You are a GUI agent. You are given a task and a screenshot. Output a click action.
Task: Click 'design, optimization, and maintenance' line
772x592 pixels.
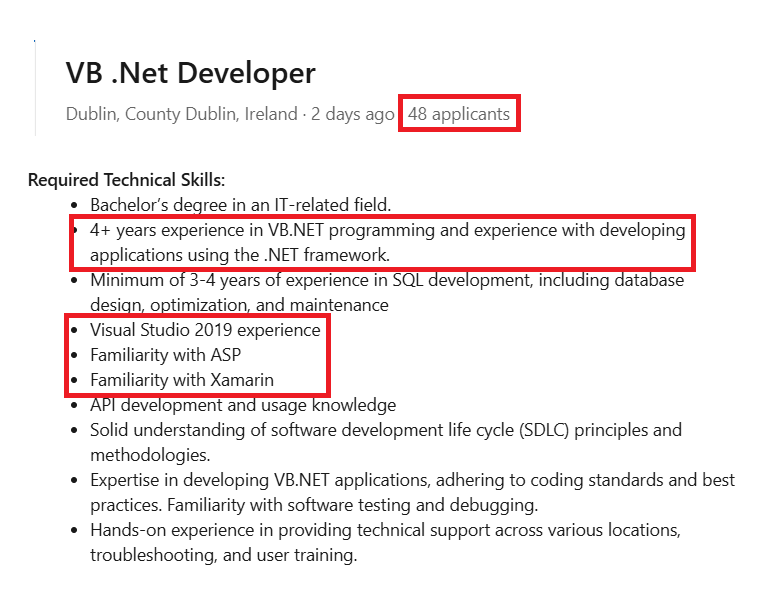click(239, 305)
